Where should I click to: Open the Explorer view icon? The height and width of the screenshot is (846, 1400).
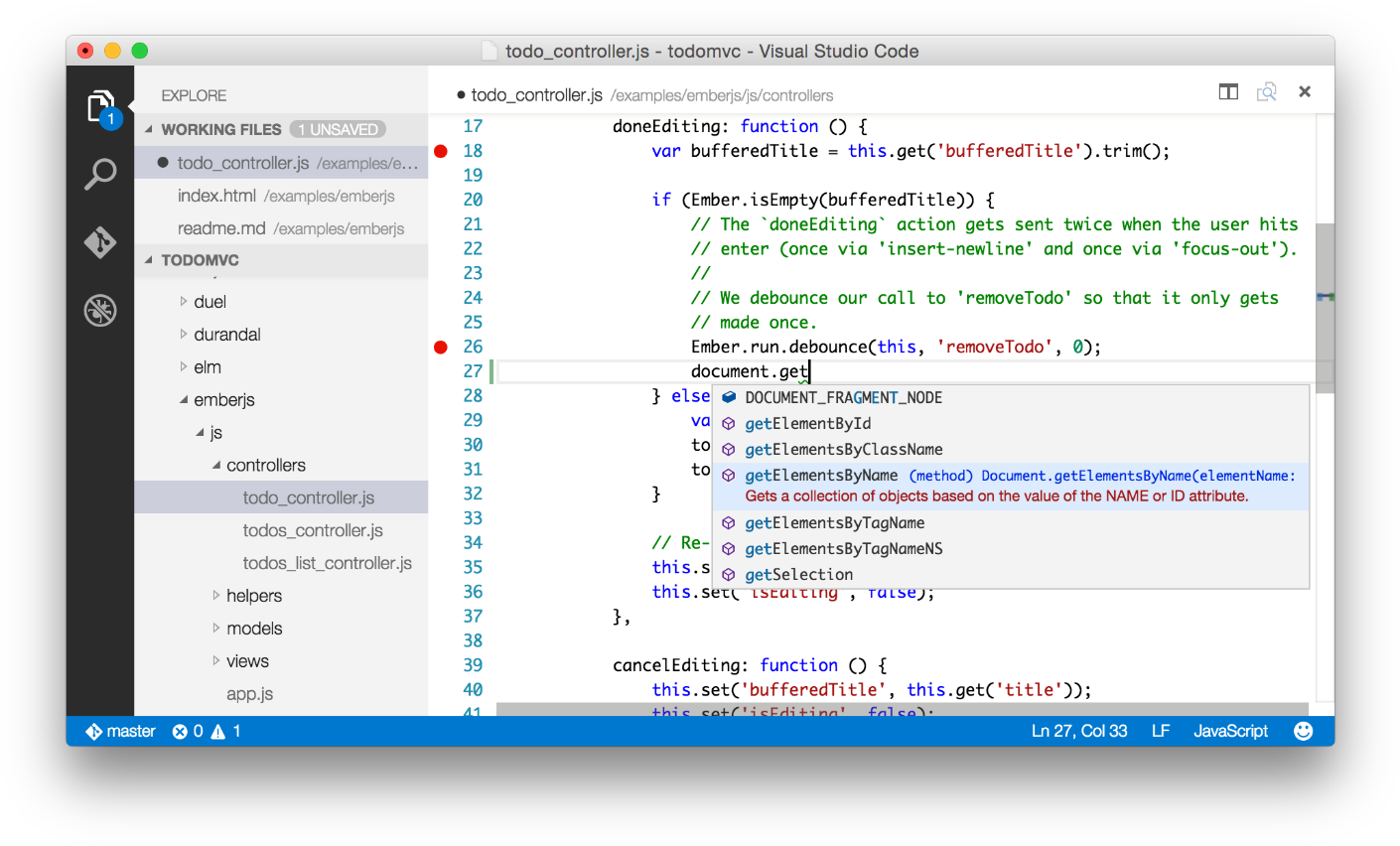[x=100, y=107]
